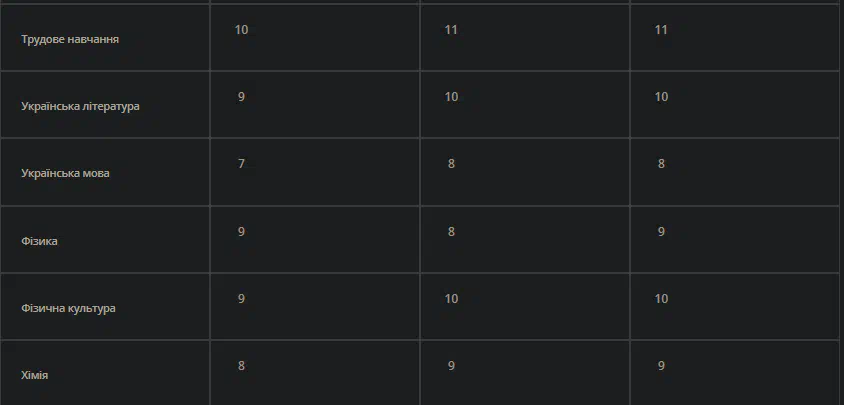Select last-column 8 in Українська мова row
This screenshot has height=405, width=844.
(x=661, y=164)
